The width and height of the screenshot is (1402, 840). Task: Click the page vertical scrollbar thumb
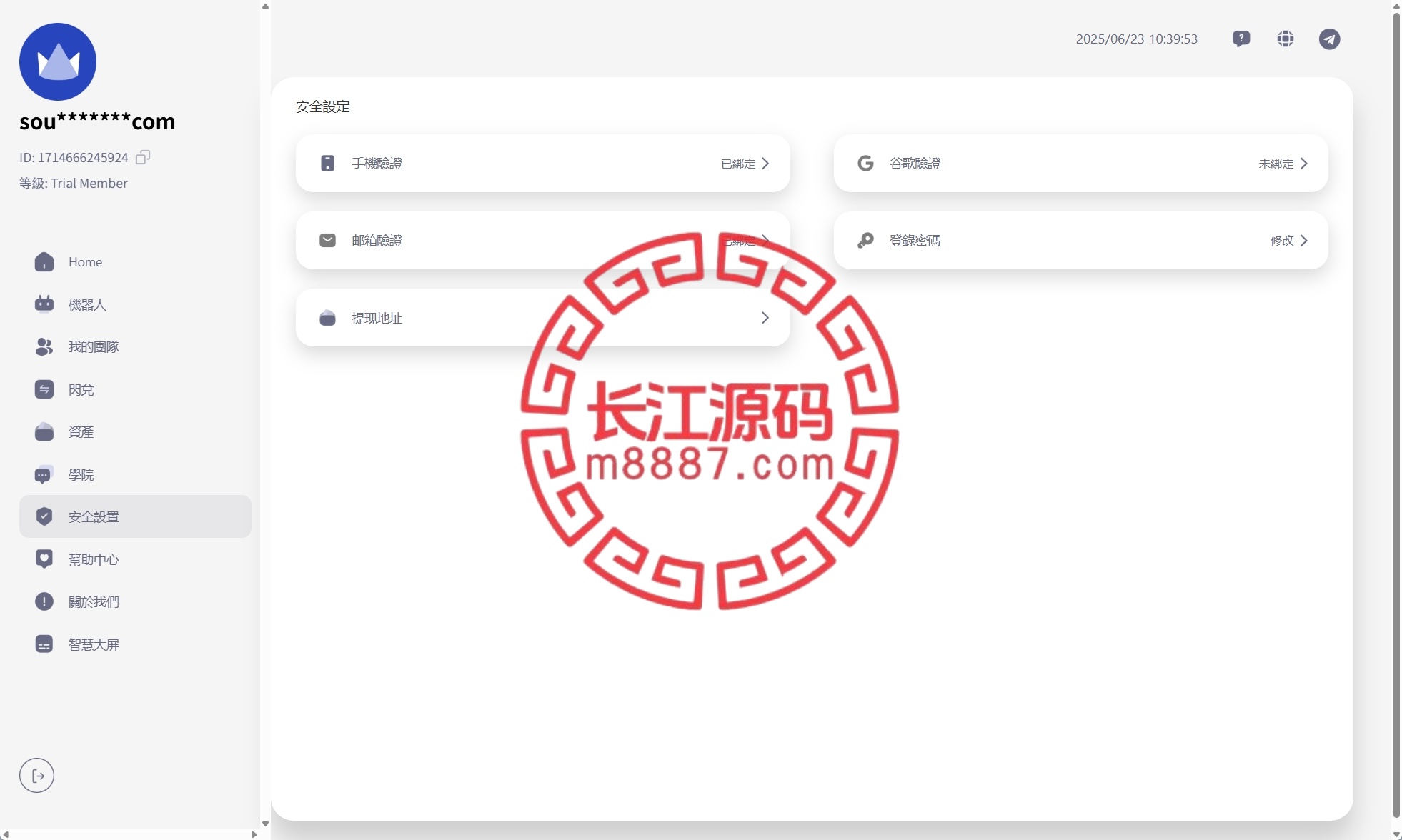tap(1396, 414)
